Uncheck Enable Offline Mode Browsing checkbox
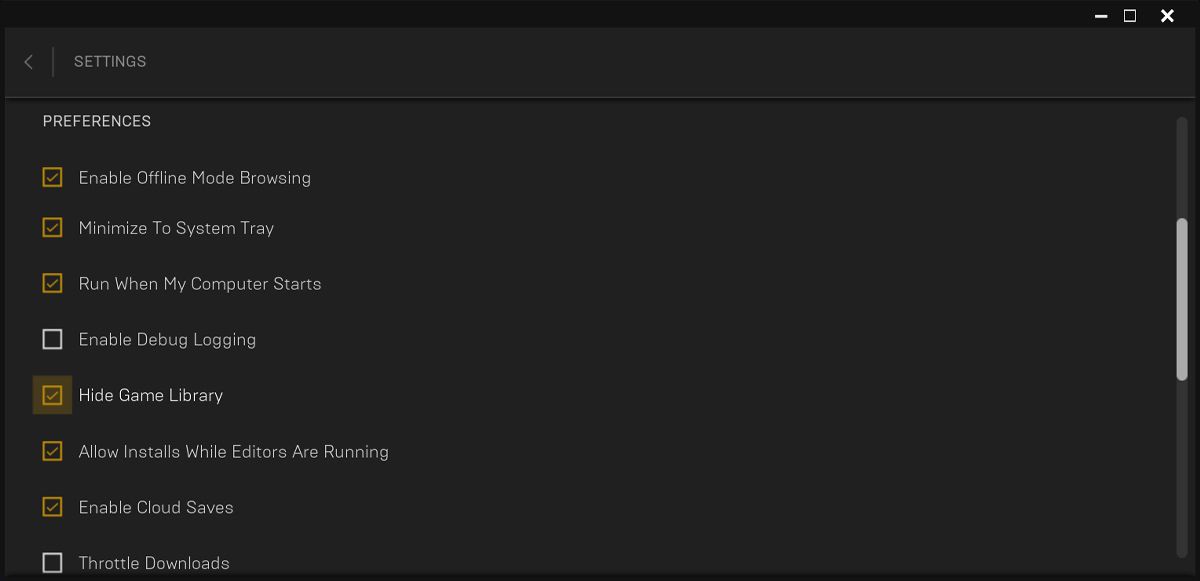Image resolution: width=1200 pixels, height=581 pixels. 52,178
